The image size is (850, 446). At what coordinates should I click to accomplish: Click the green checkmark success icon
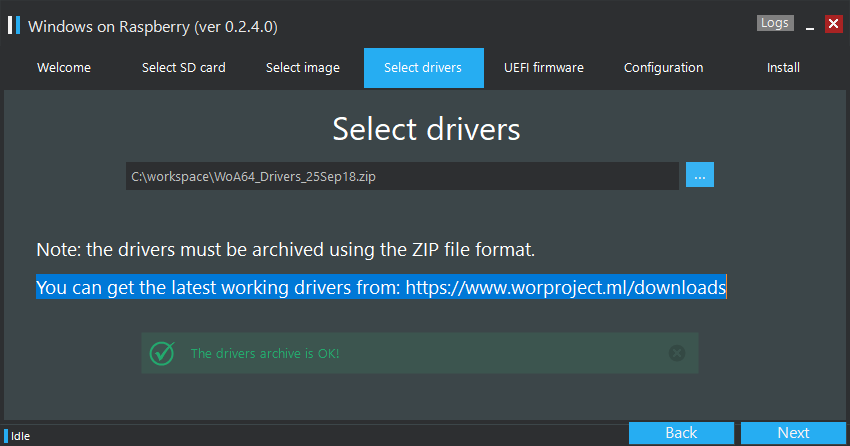[x=162, y=353]
